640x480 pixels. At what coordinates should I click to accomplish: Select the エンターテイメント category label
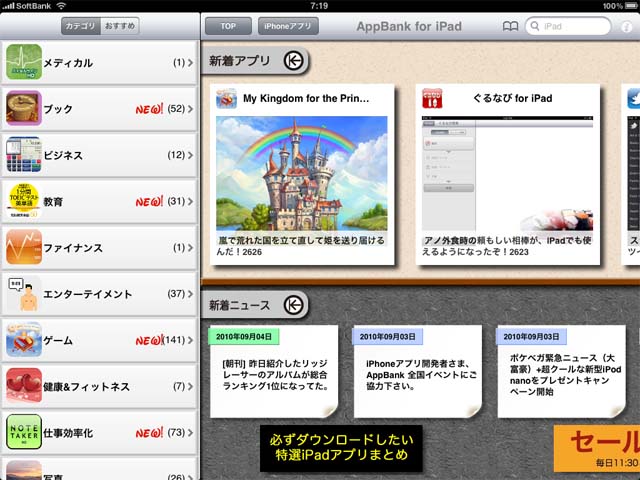pyautogui.click(x=88, y=294)
